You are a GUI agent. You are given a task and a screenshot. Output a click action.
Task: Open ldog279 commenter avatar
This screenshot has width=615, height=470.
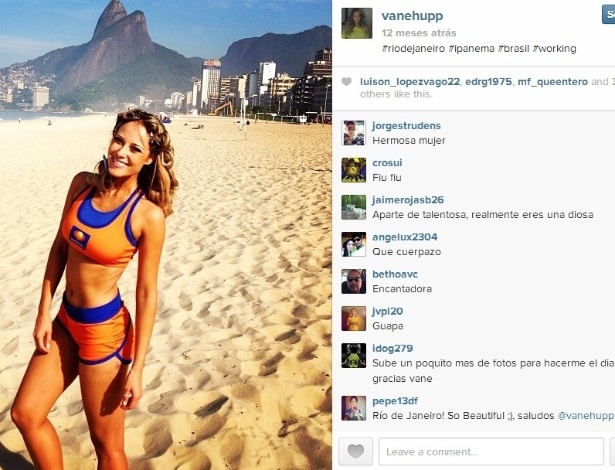click(x=353, y=355)
